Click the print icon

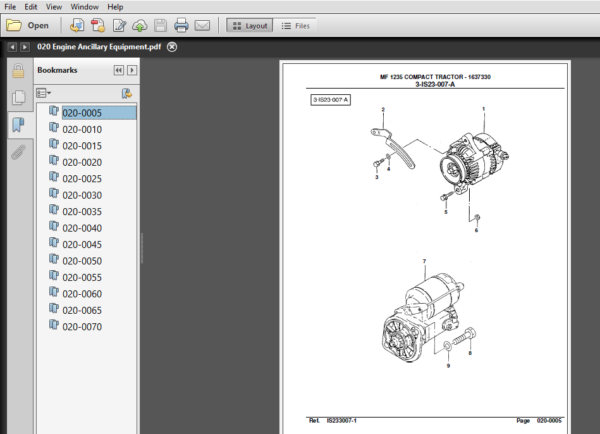(181, 26)
